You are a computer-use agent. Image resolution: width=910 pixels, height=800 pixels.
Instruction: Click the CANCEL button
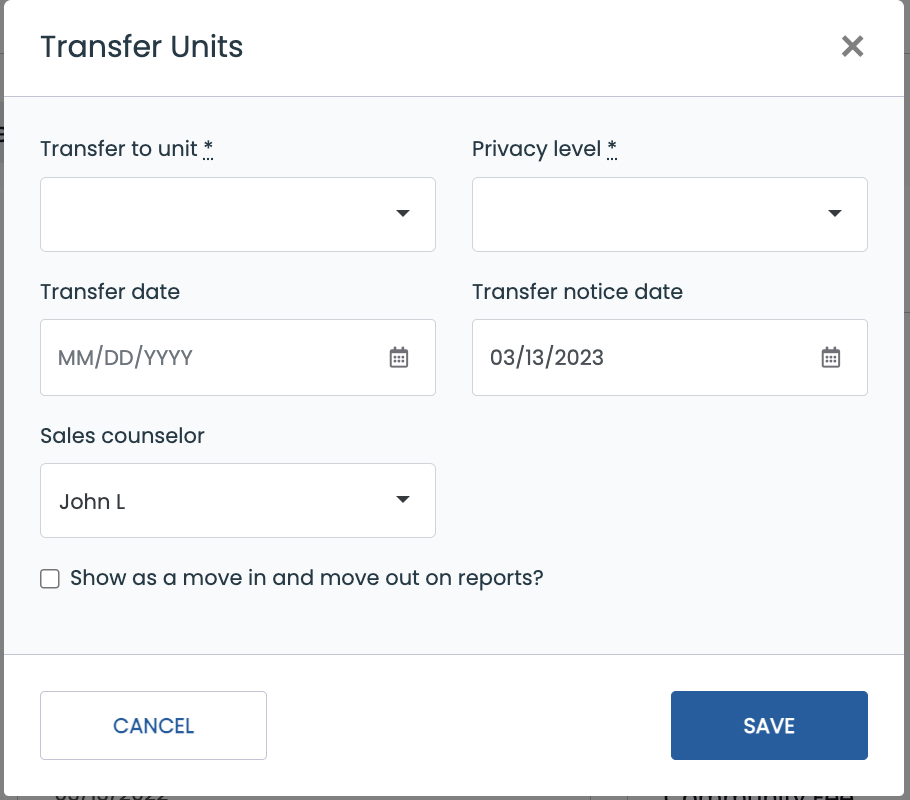pyautogui.click(x=153, y=725)
